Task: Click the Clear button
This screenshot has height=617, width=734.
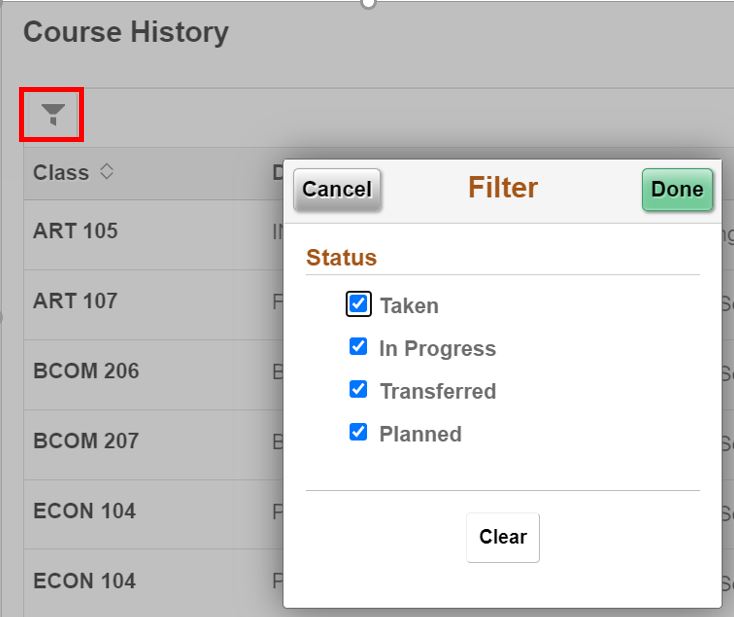Action: pyautogui.click(x=502, y=537)
